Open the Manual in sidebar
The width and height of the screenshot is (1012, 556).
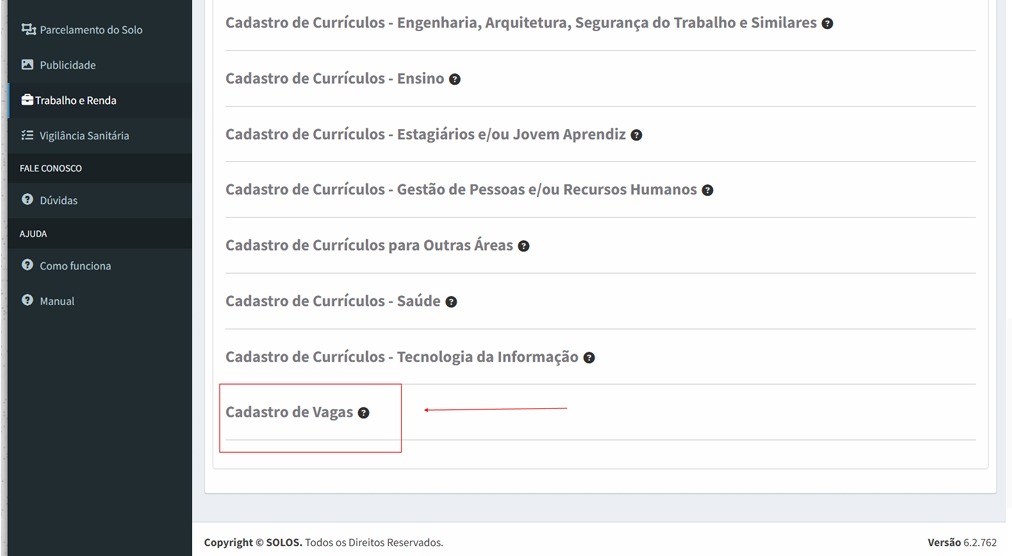pyautogui.click(x=57, y=301)
